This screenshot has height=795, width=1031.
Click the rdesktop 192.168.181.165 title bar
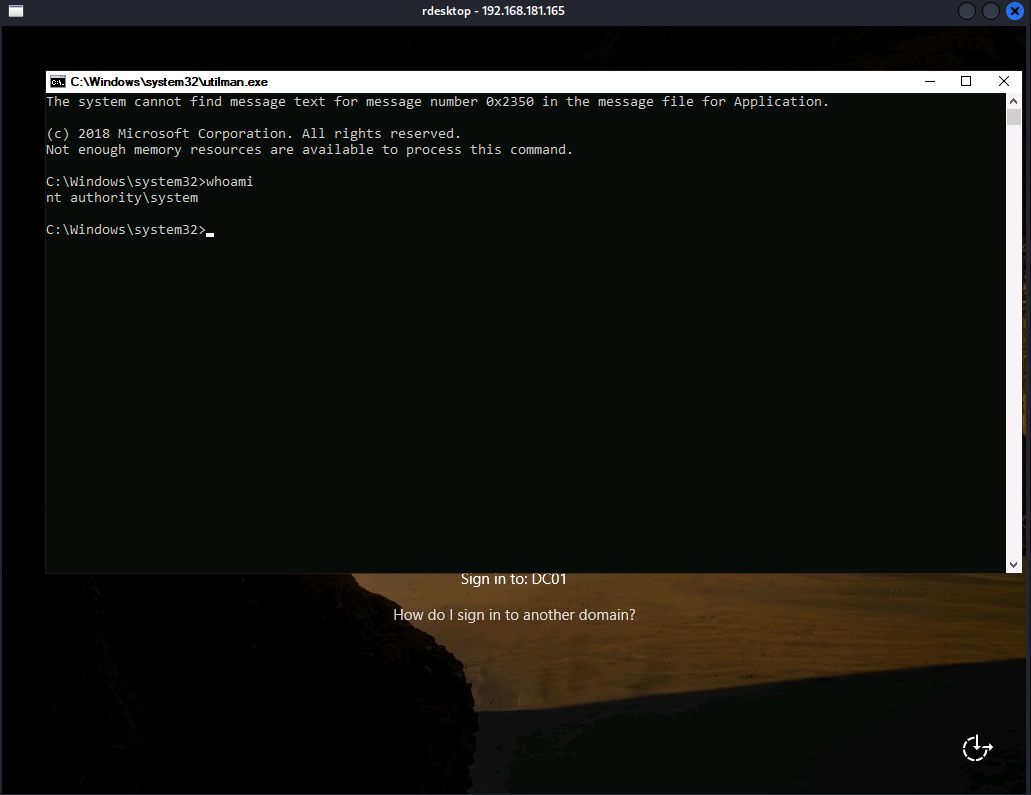click(x=515, y=11)
